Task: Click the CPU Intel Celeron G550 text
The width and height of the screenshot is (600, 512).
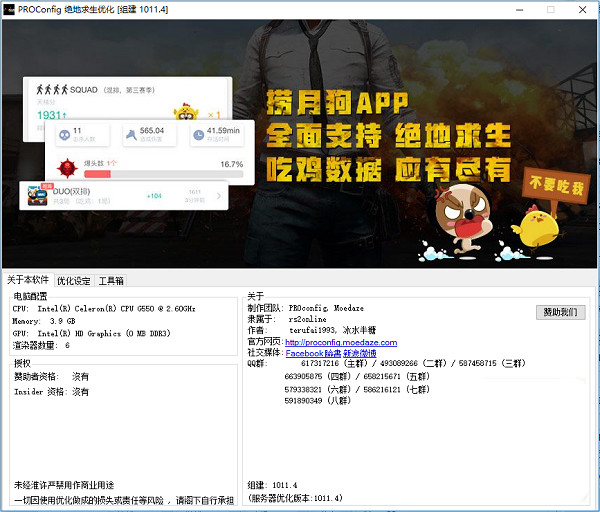Action: tap(104, 308)
